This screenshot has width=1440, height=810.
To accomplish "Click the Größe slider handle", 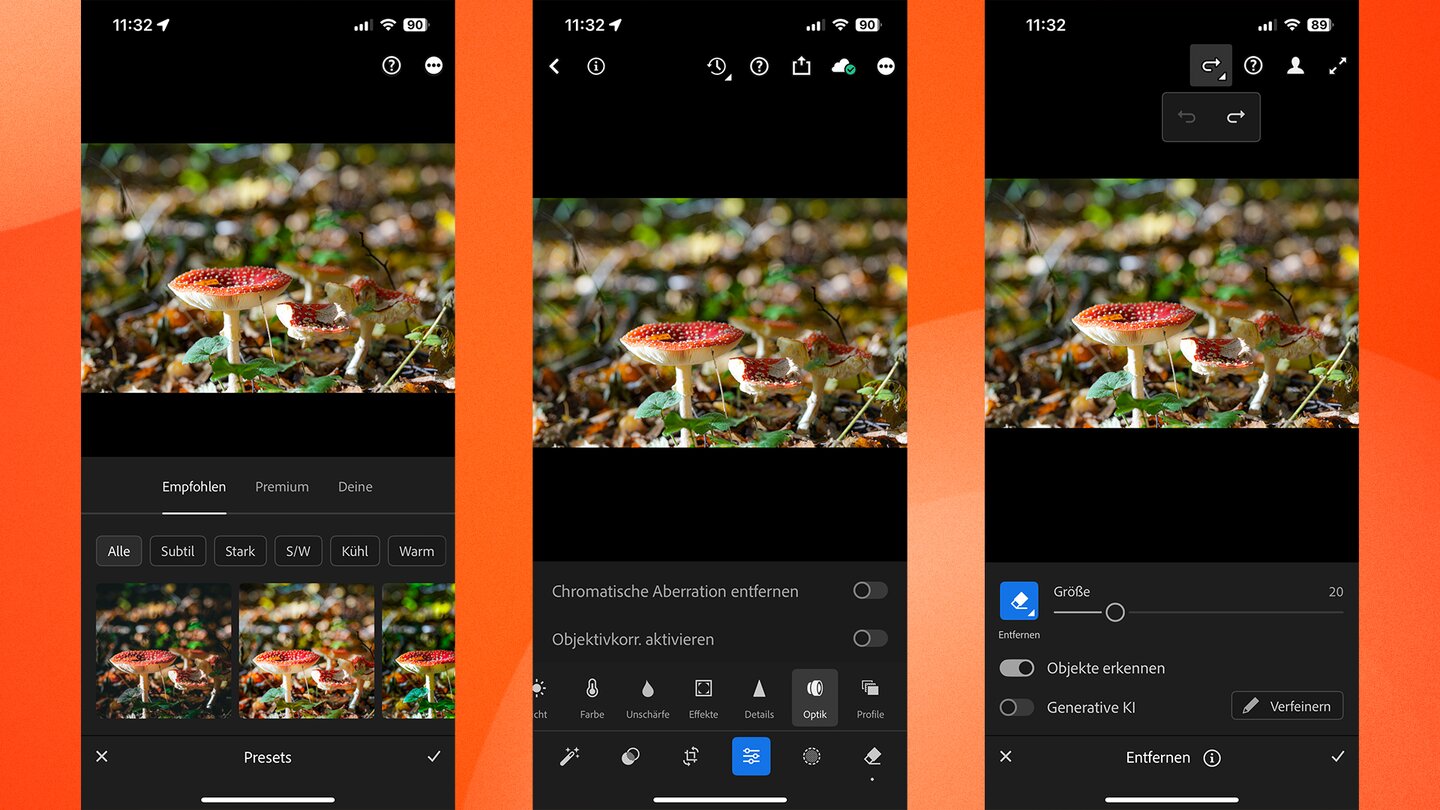I will [x=1115, y=612].
